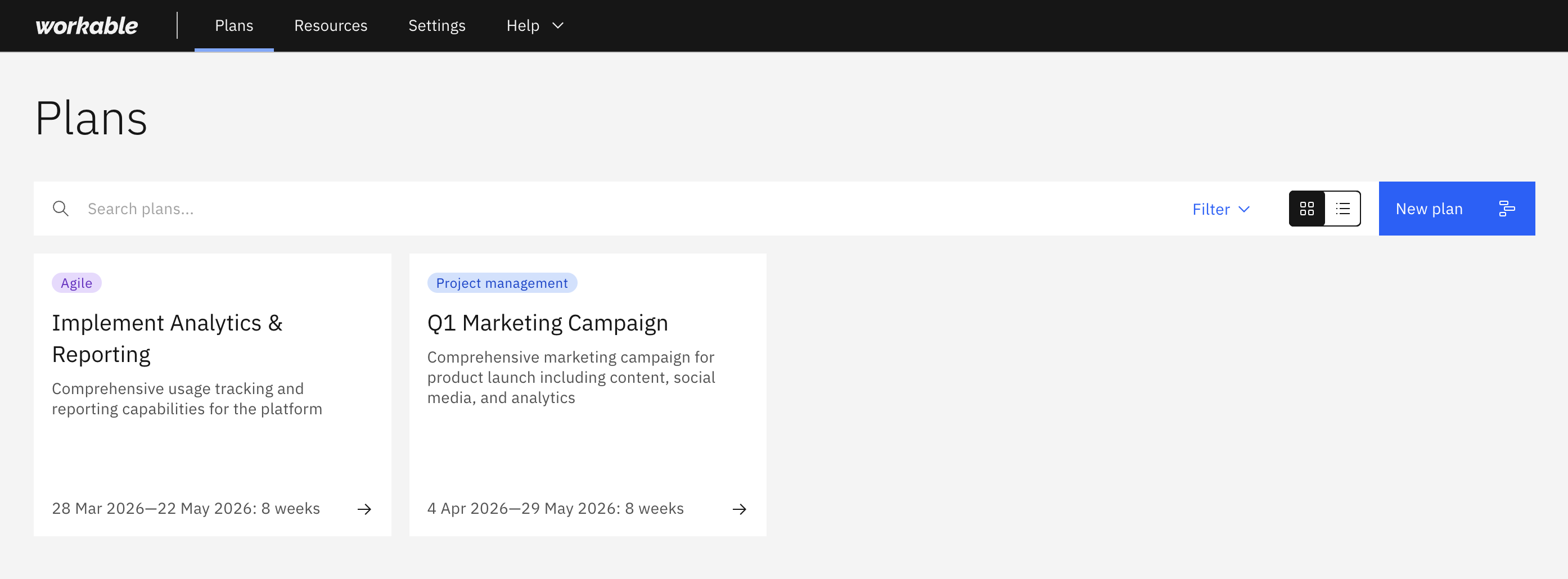Click the search magnifier icon
The image size is (1568, 579).
[60, 209]
